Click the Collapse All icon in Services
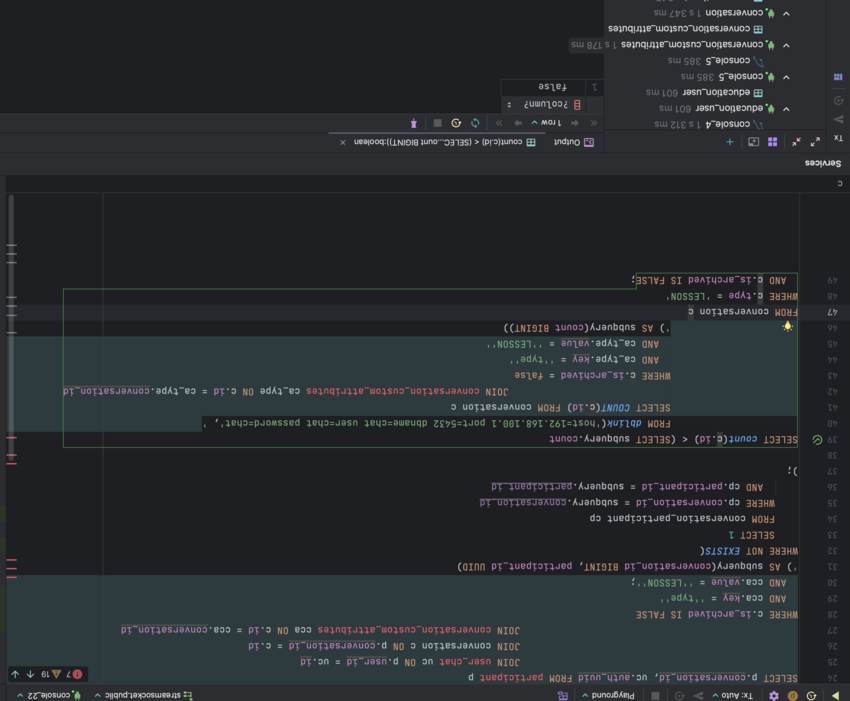Viewport: 850px width, 701px height. pyautogui.click(x=796, y=142)
